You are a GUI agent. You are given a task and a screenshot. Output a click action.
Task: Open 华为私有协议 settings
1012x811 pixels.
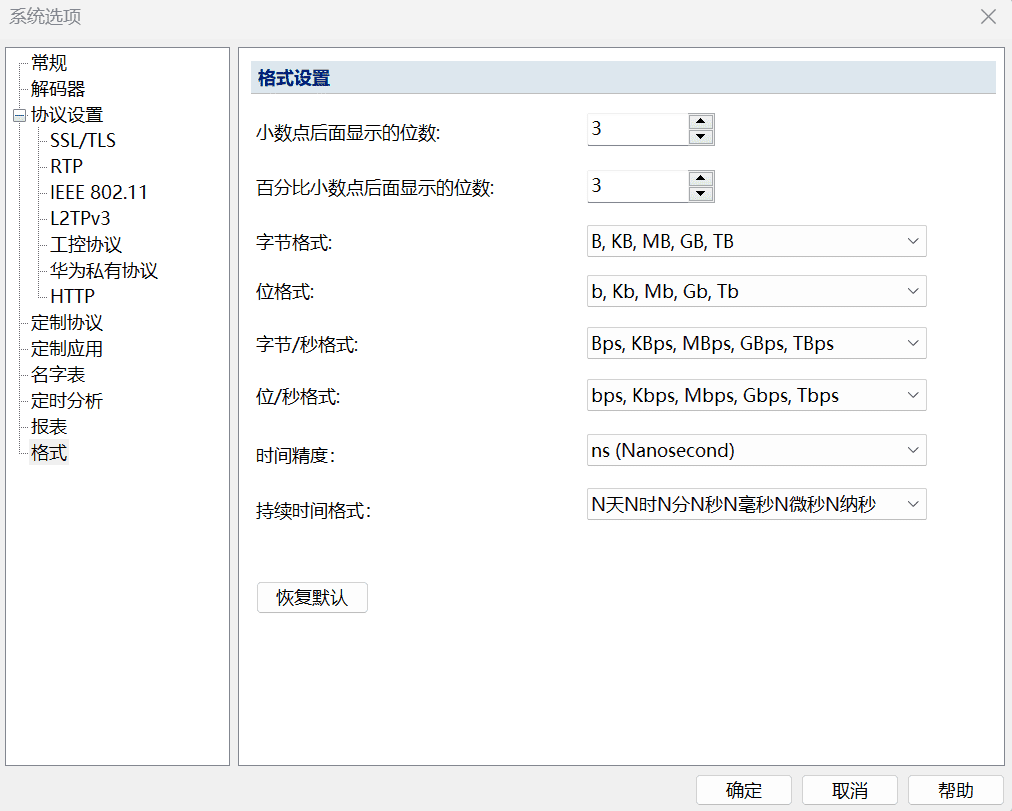[104, 271]
